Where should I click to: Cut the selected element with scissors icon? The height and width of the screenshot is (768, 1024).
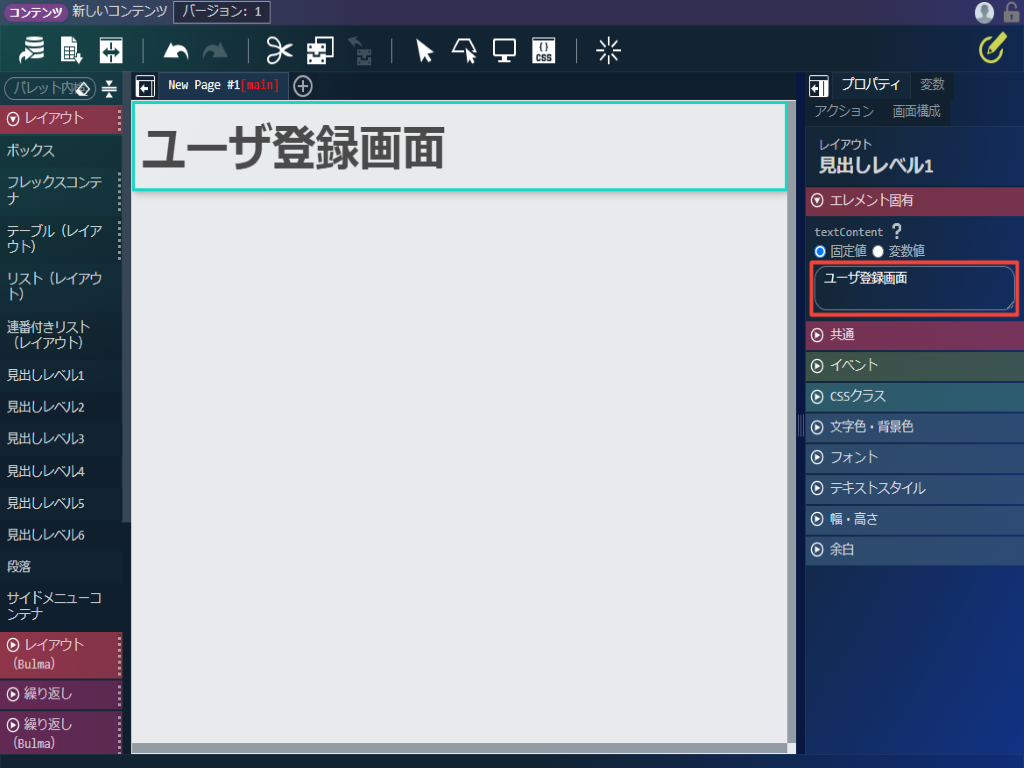coord(280,50)
